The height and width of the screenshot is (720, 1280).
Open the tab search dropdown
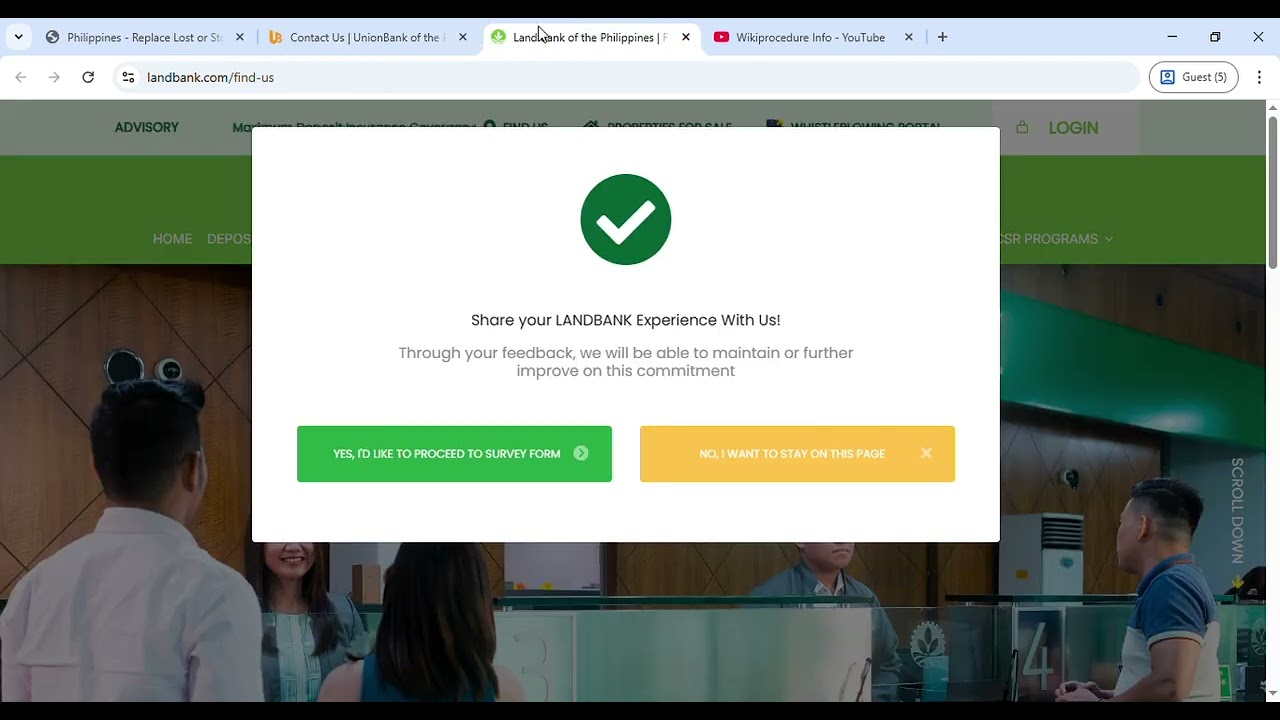click(18, 37)
